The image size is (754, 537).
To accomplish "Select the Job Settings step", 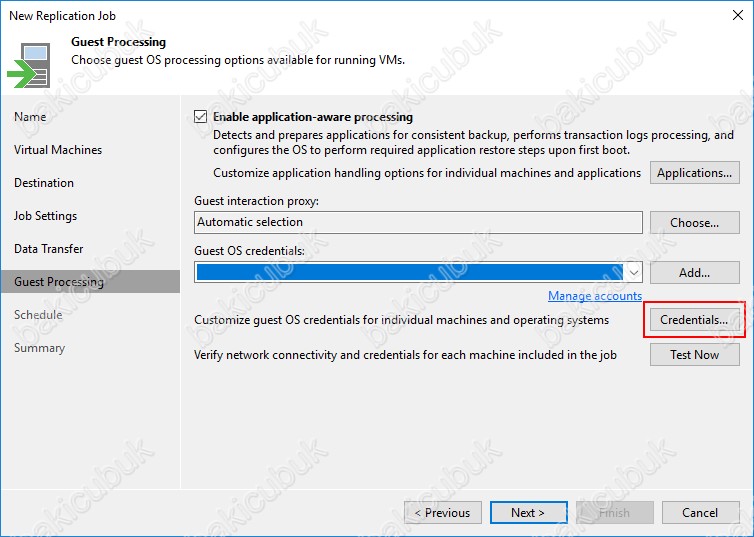I will 46,216.
